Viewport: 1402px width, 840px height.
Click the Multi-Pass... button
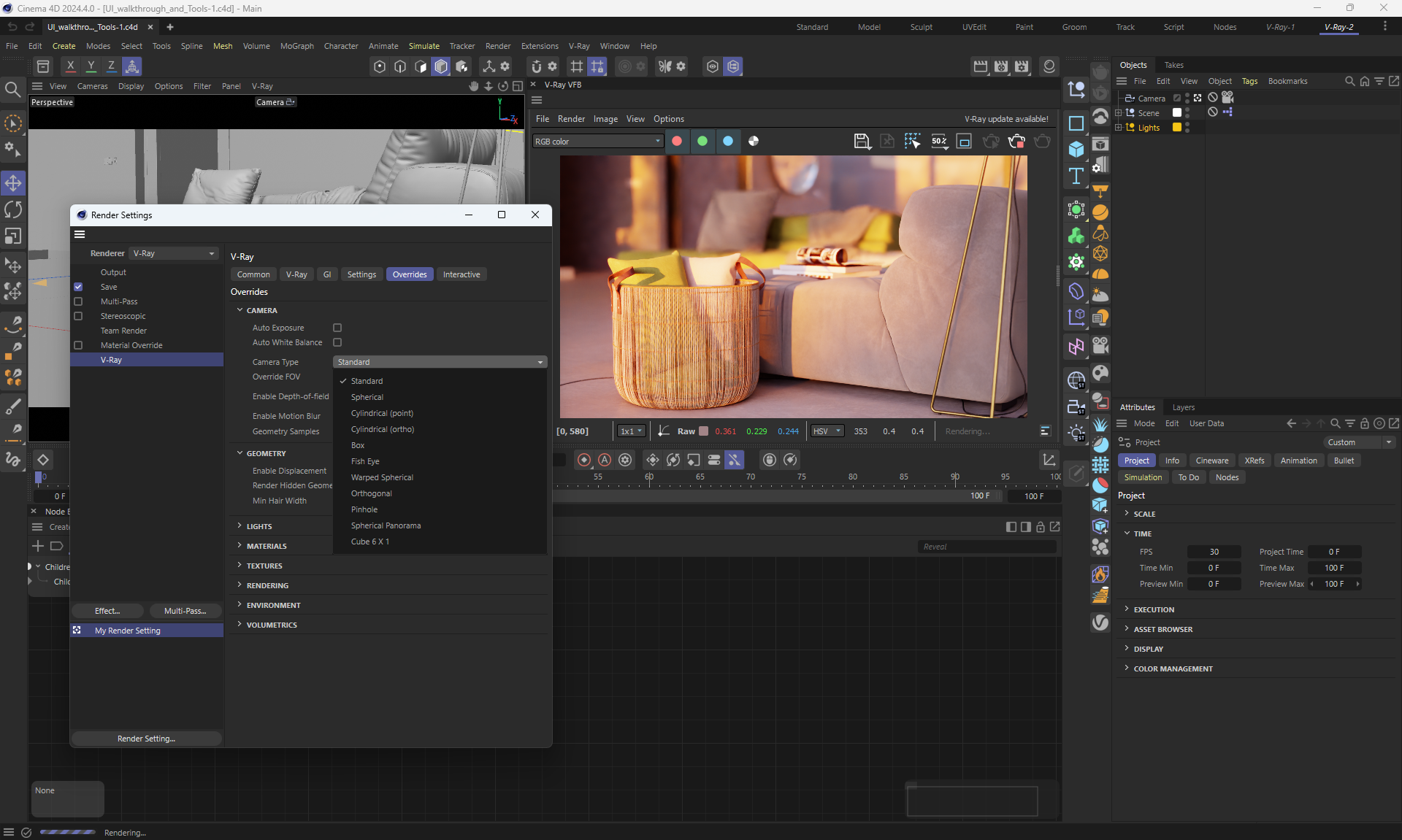[x=185, y=611]
